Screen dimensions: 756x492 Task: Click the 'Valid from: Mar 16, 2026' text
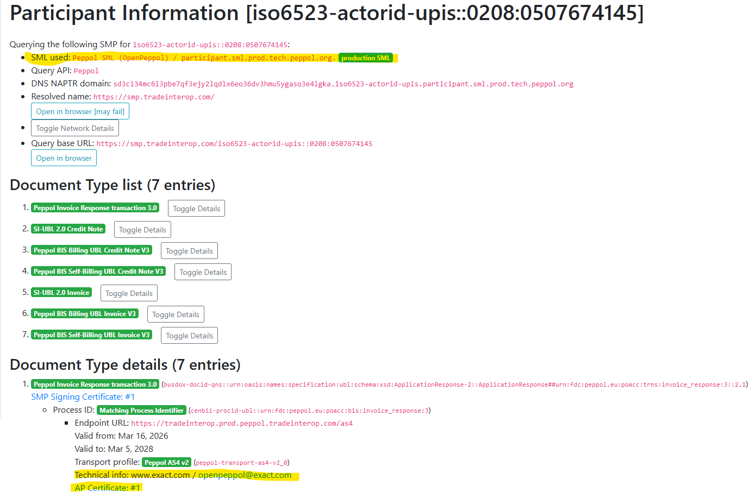click(x=122, y=436)
